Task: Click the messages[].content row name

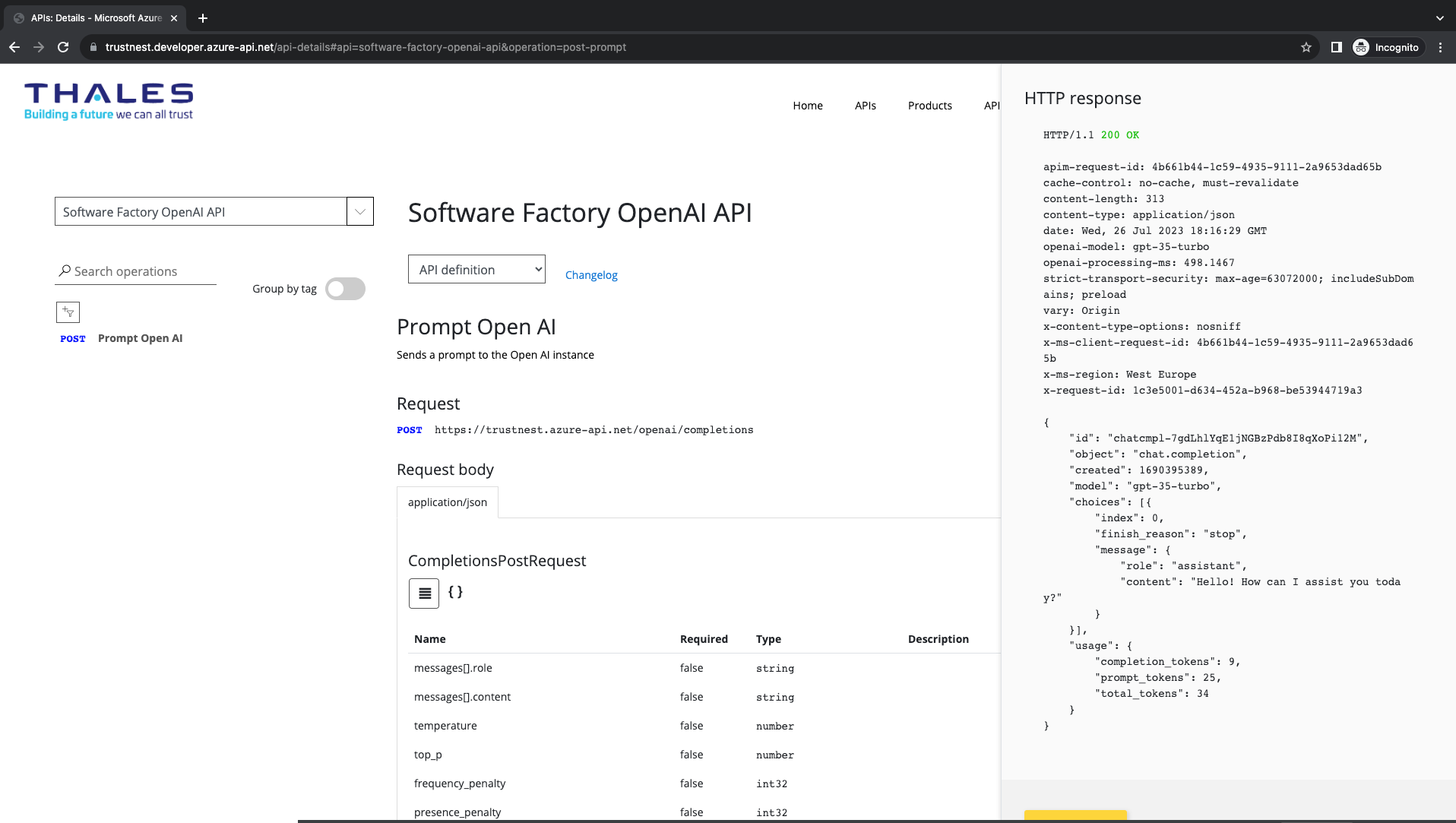Action: pyautogui.click(x=462, y=697)
